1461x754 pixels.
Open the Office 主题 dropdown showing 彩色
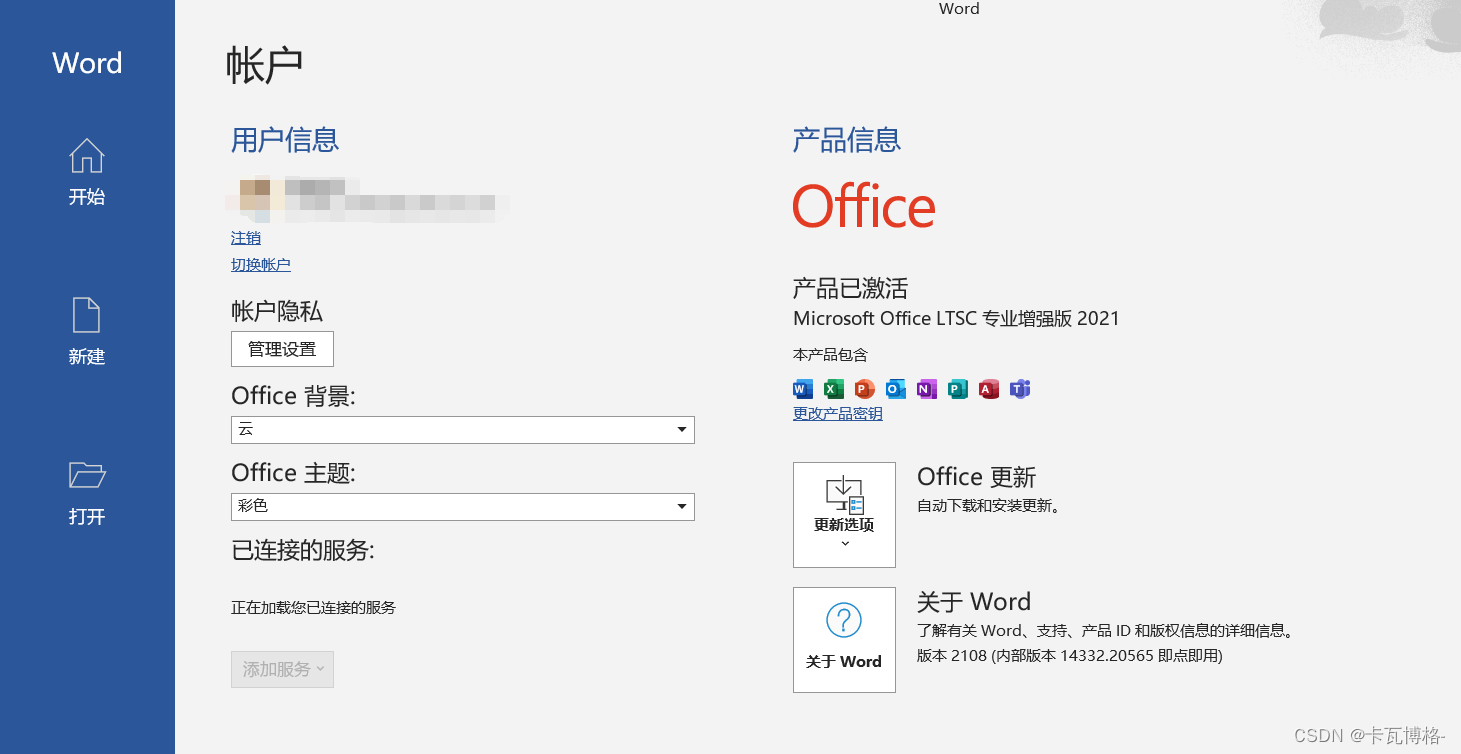coord(463,506)
